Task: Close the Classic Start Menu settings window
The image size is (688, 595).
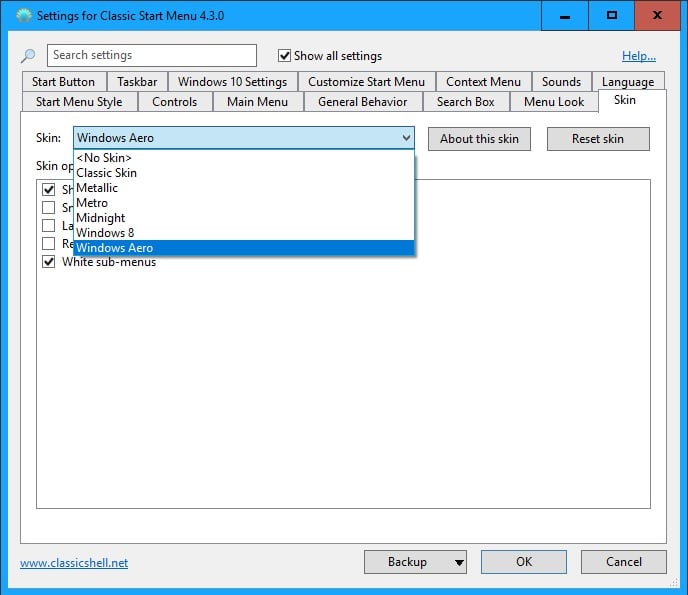Action: [x=657, y=16]
